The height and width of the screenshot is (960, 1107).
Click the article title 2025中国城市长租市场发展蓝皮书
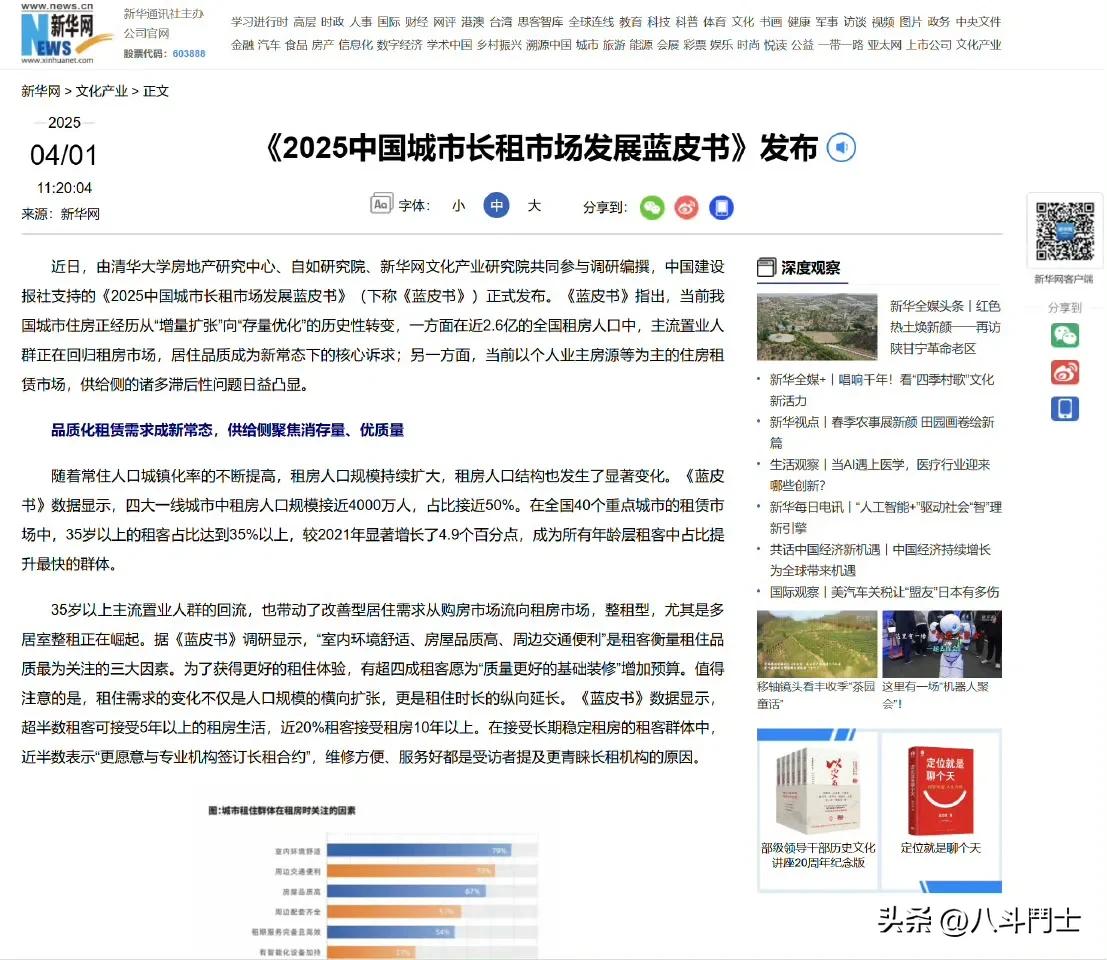click(541, 148)
